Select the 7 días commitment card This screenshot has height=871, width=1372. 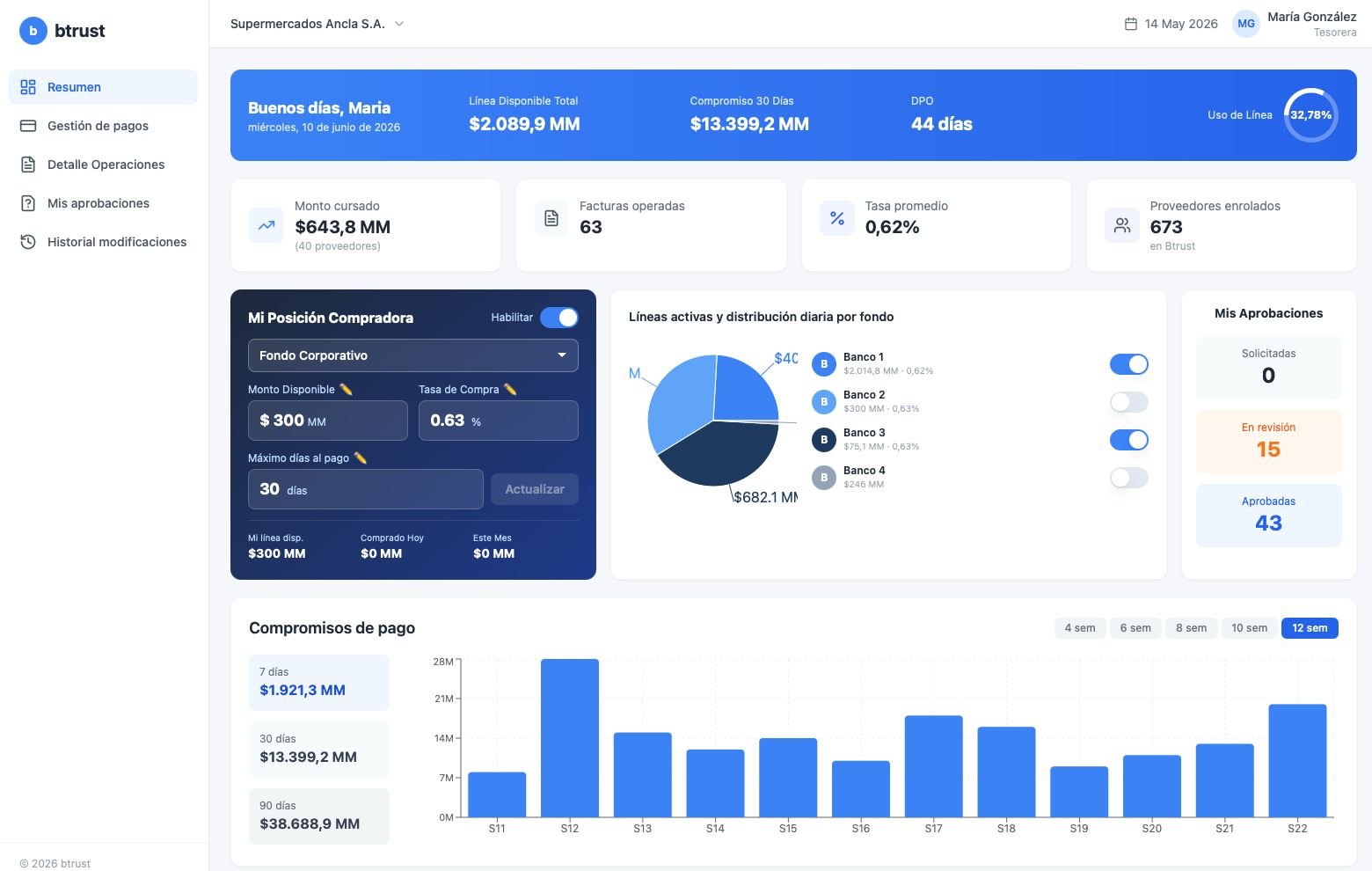coord(319,682)
